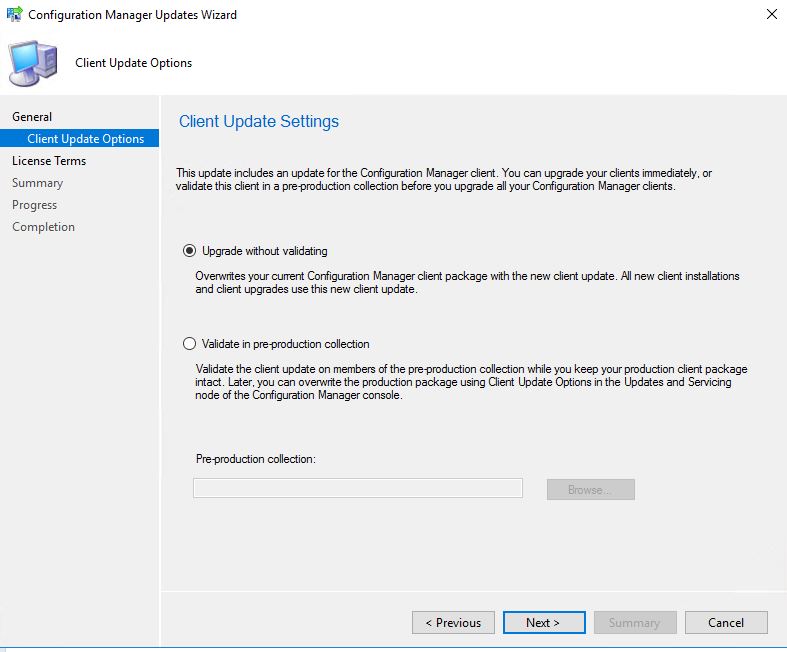Close the Updates Wizard window
The height and width of the screenshot is (652, 787).
coord(771,14)
